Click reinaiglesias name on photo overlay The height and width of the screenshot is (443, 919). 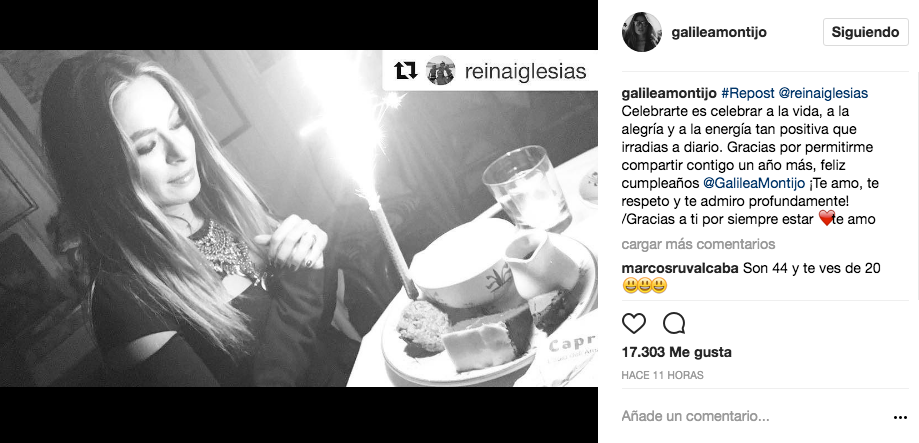click(525, 71)
